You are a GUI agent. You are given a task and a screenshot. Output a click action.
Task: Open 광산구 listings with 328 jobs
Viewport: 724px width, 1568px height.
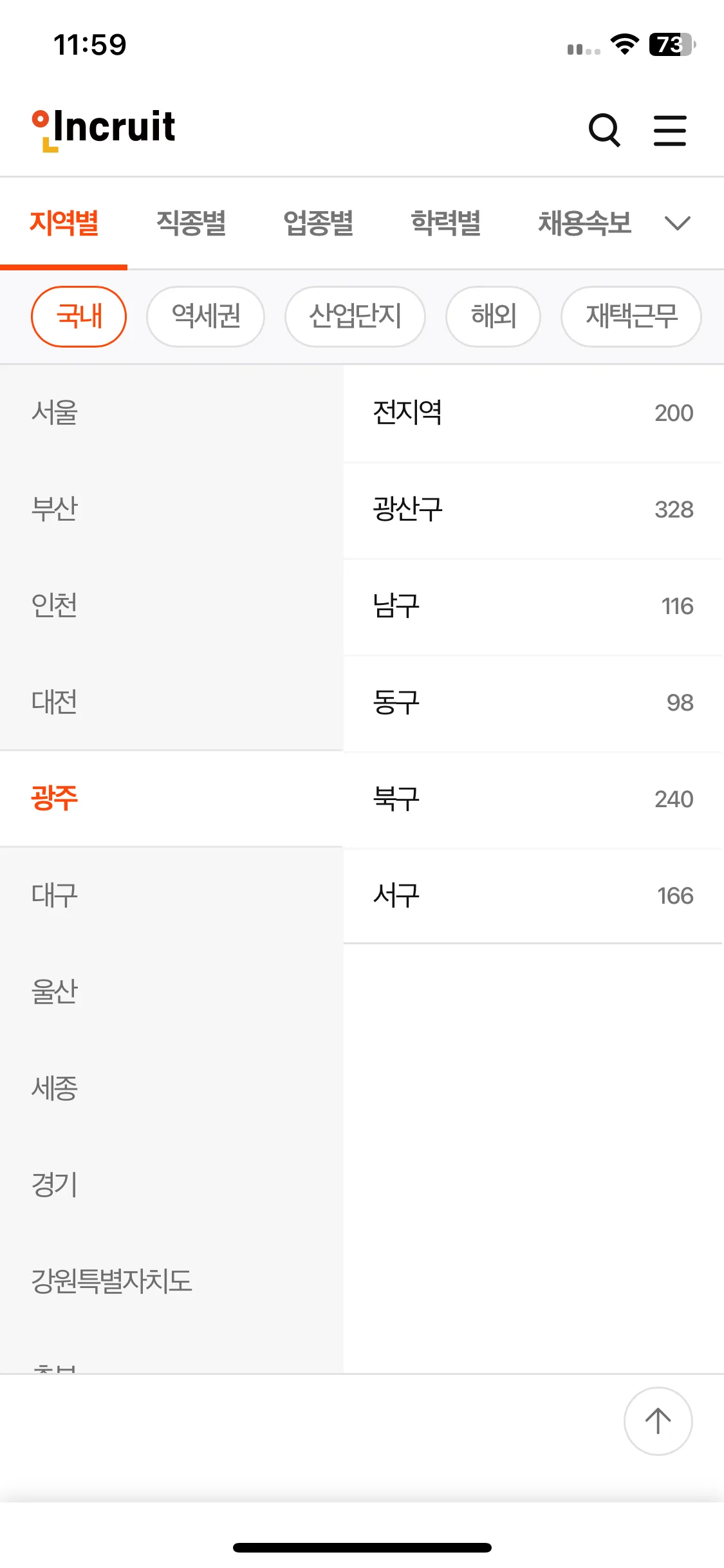(x=533, y=510)
